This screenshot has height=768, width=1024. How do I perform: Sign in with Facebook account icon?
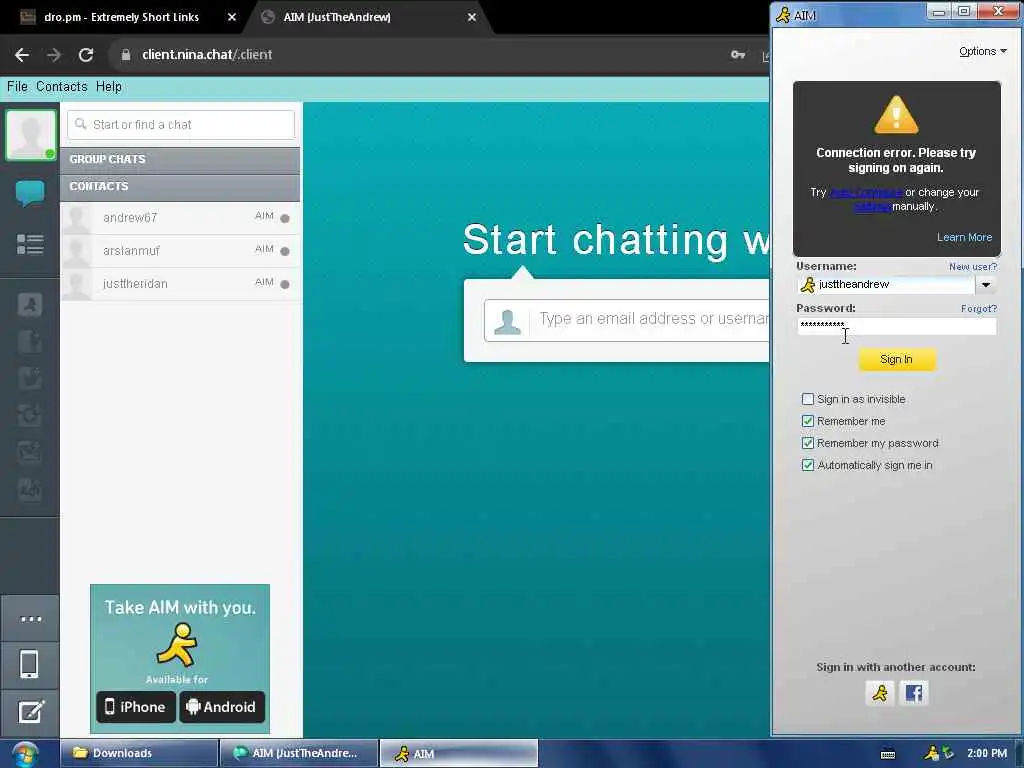914,693
